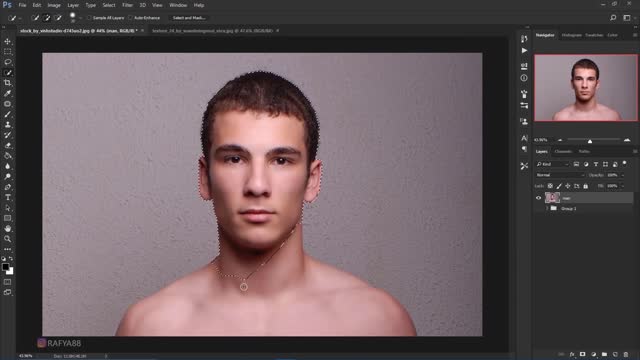
Task: Open the Paragraph panel icon
Action: [524, 149]
